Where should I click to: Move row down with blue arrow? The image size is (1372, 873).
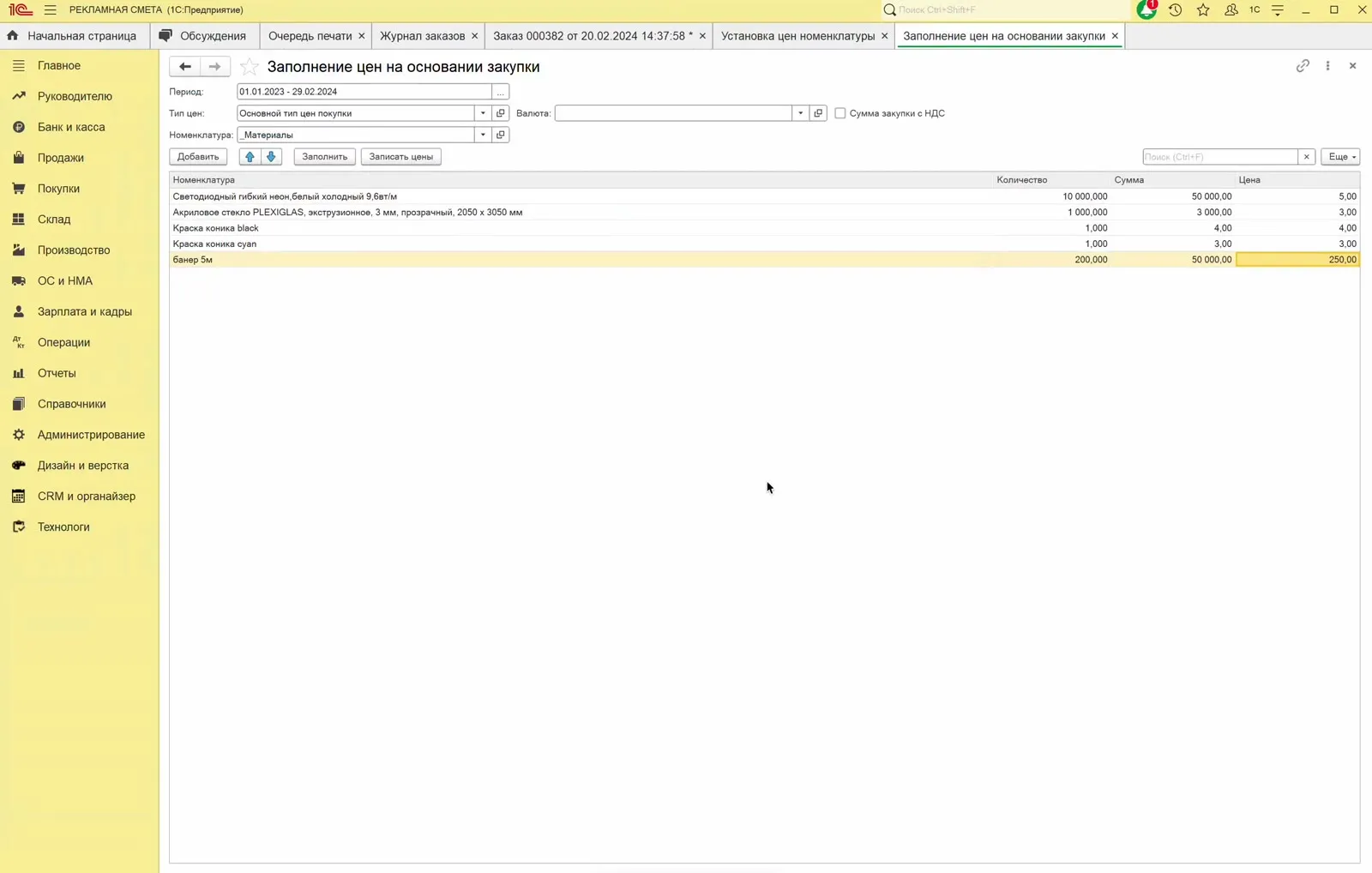pyautogui.click(x=271, y=157)
